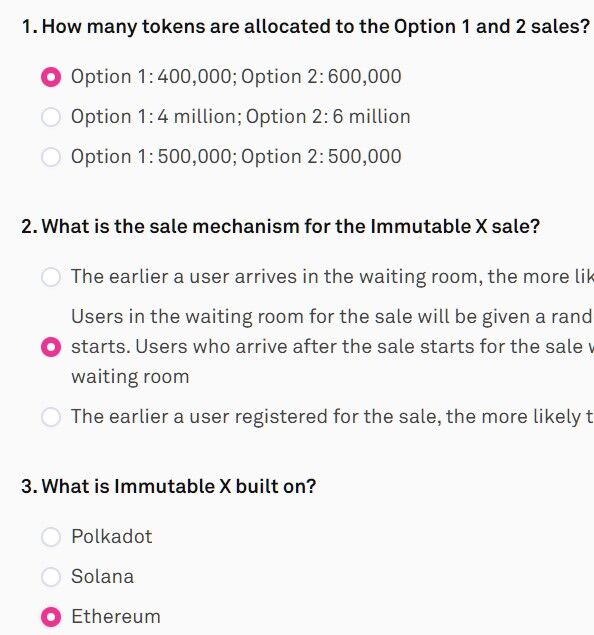
Task: Click the 'Ethereum' answer label
Action: (x=116, y=616)
